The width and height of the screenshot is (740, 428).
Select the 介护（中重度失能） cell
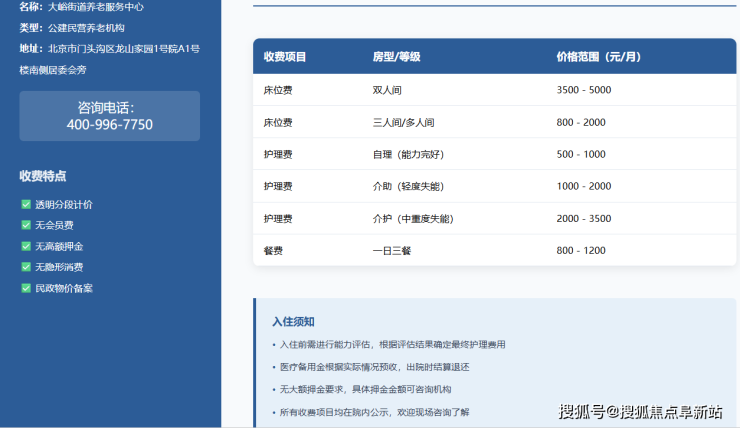click(413, 219)
